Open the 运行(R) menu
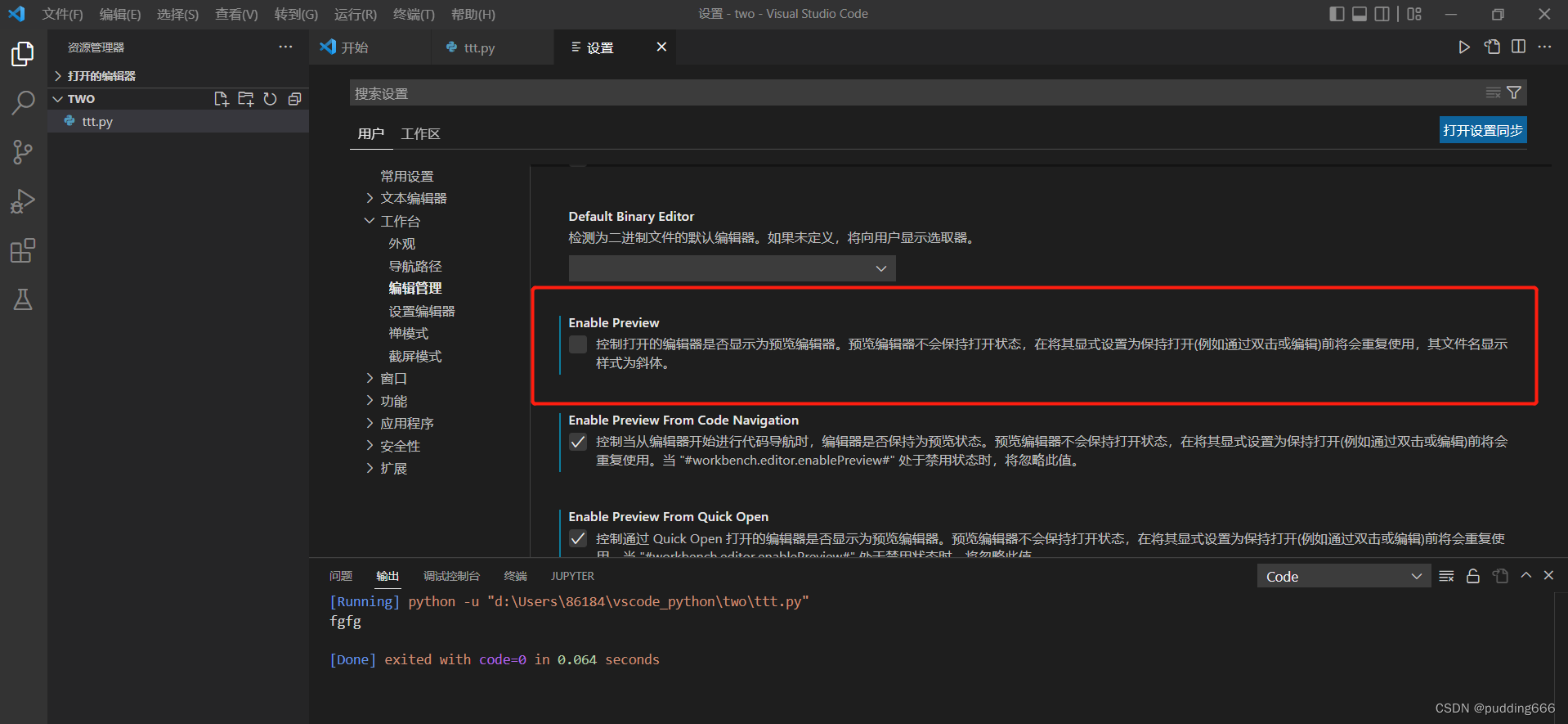Screen dimensions: 1568x724 coord(356,14)
